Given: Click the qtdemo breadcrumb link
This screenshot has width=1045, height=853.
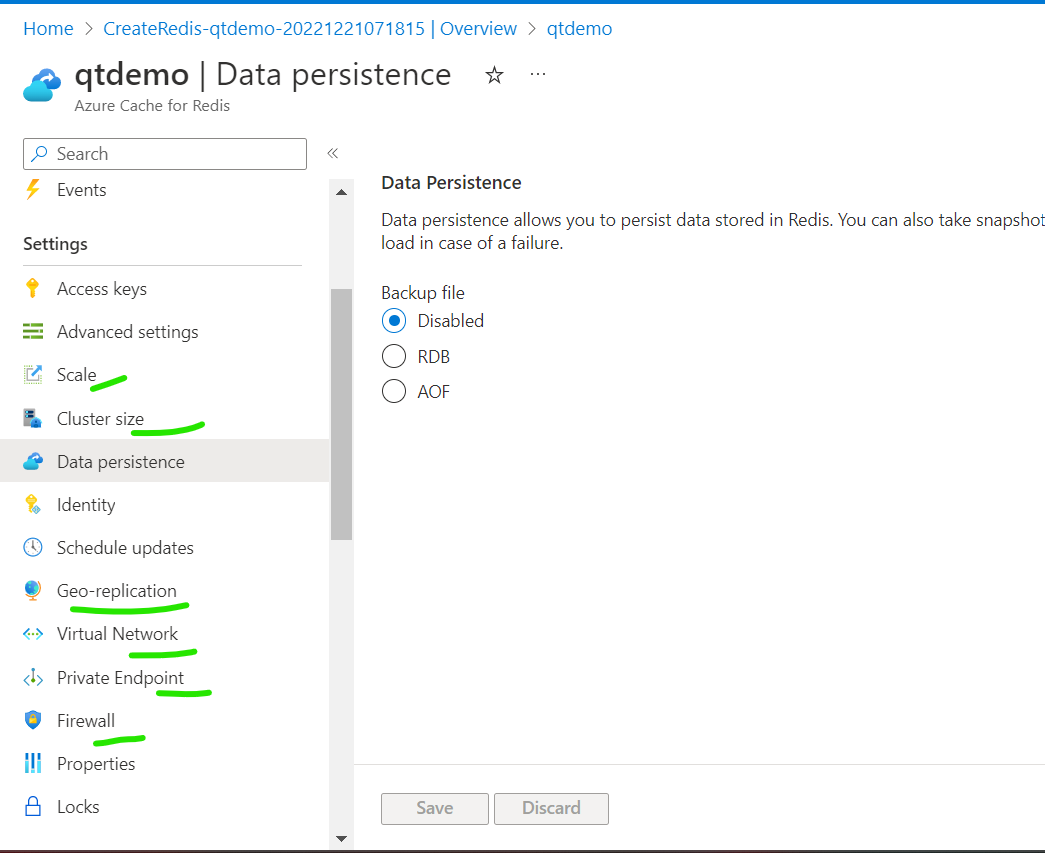Looking at the screenshot, I should click(x=579, y=29).
